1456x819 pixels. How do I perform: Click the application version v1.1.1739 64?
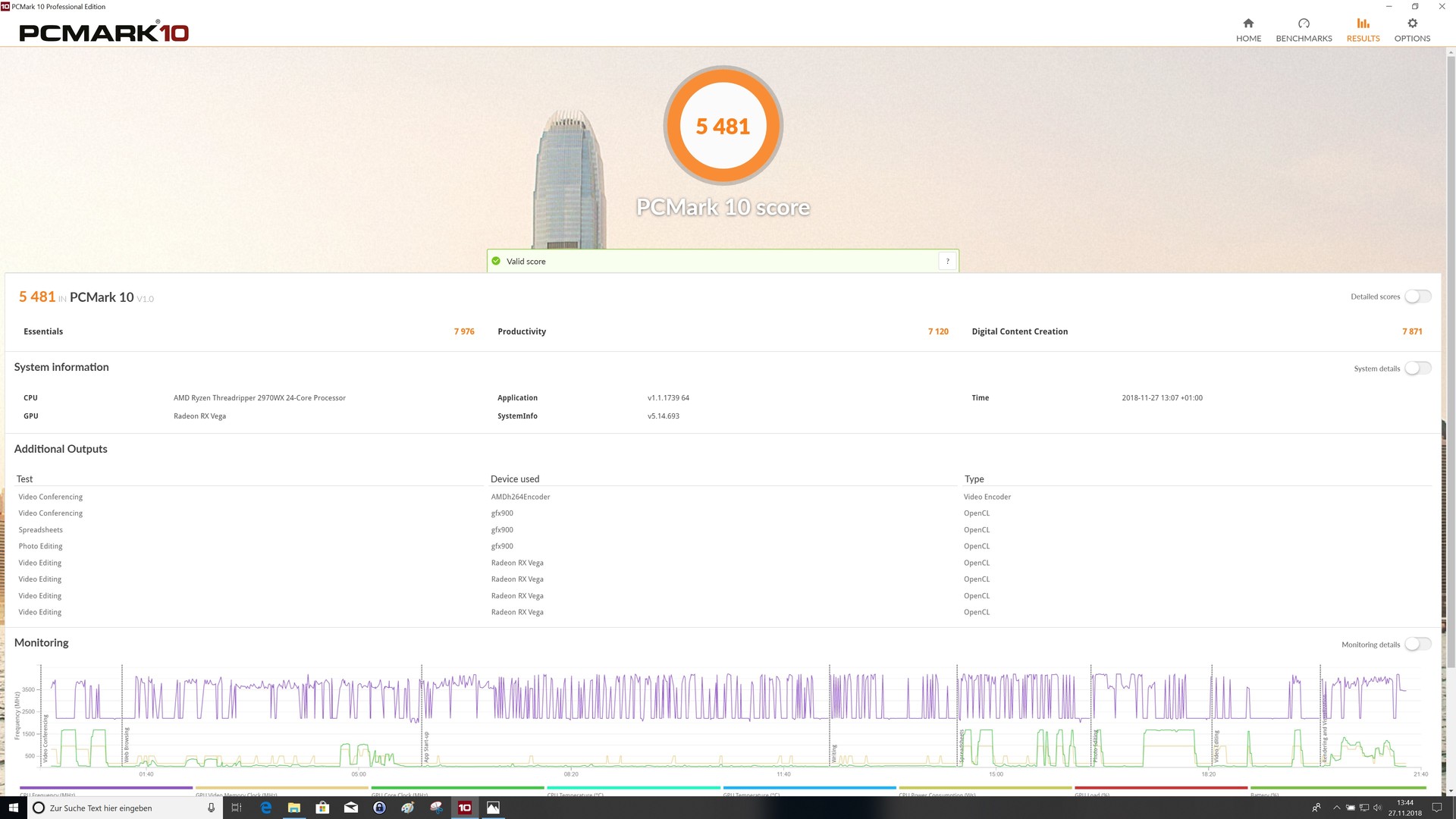pos(668,397)
